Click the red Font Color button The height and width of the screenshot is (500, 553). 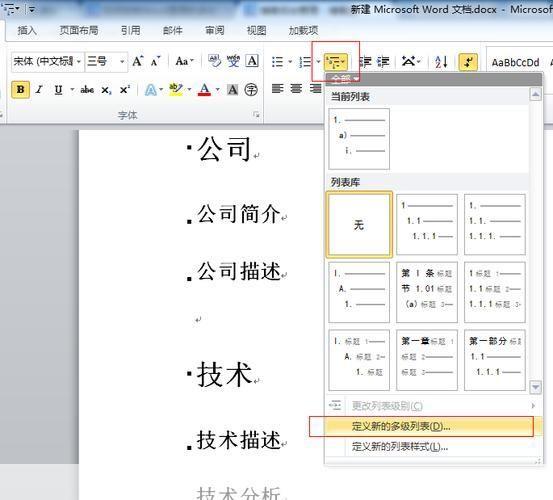point(205,90)
